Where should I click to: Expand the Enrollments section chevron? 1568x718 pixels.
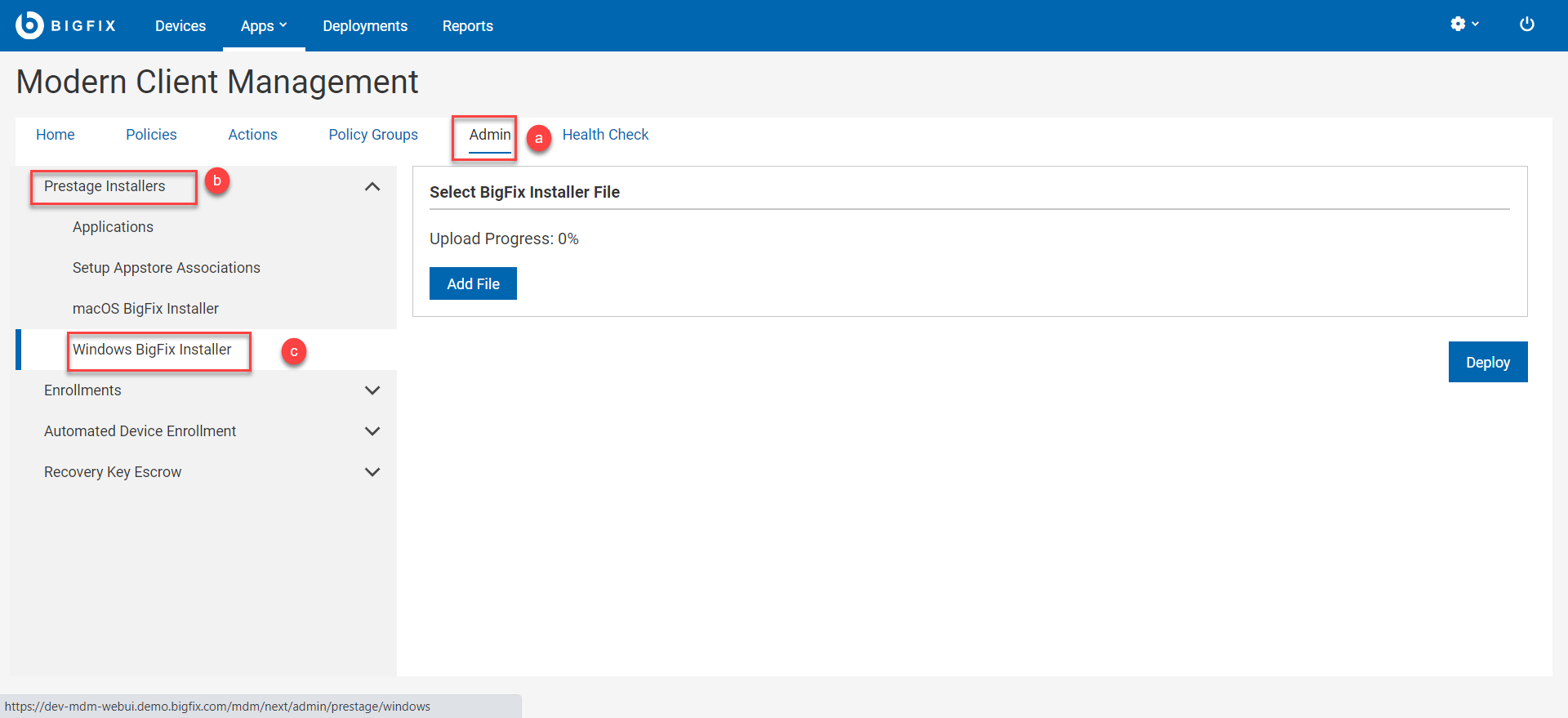pos(372,390)
